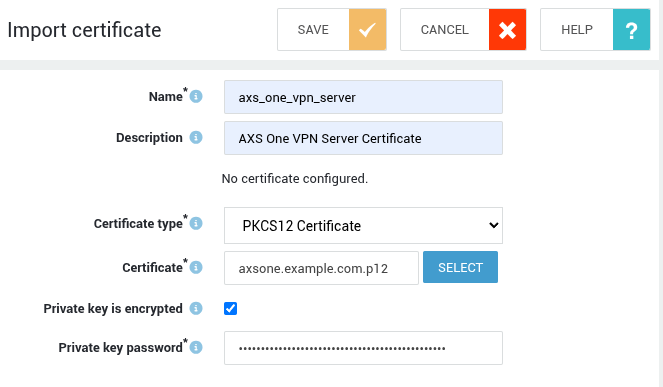Click the orange checkmark save icon
663x387 pixels.
coord(367,30)
